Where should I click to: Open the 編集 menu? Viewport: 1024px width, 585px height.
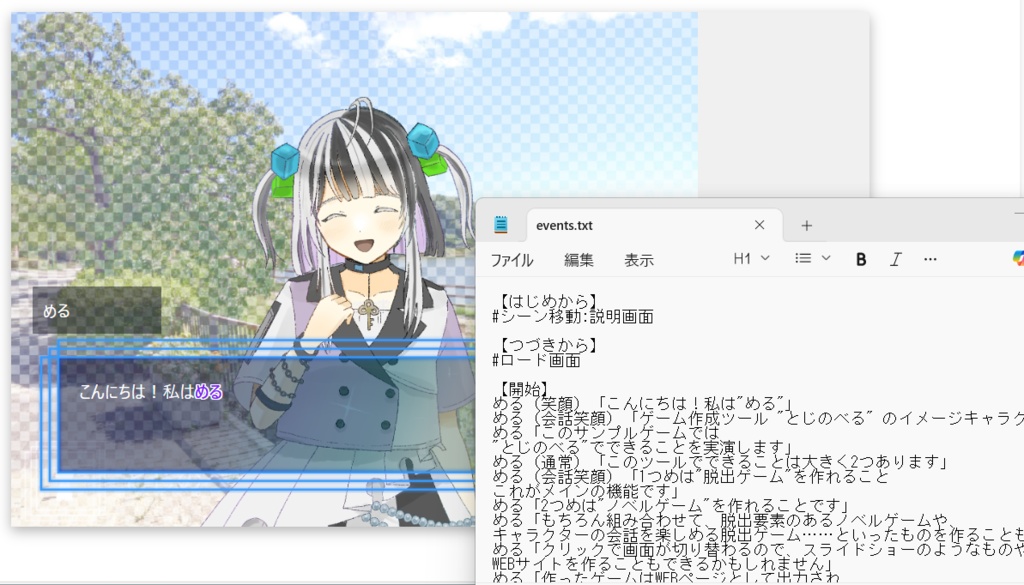tap(579, 259)
